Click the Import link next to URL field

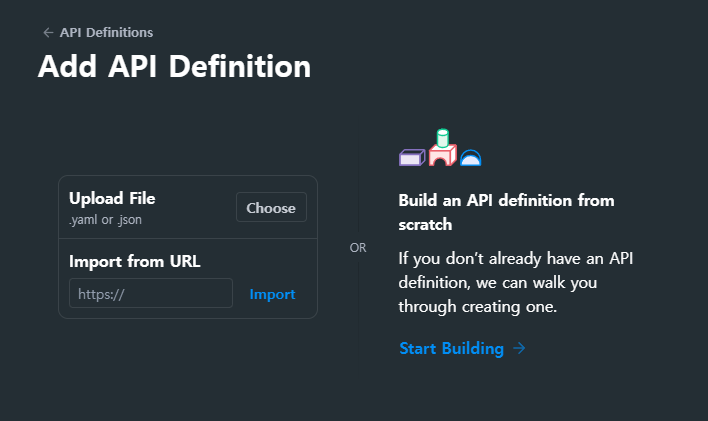pyautogui.click(x=272, y=294)
